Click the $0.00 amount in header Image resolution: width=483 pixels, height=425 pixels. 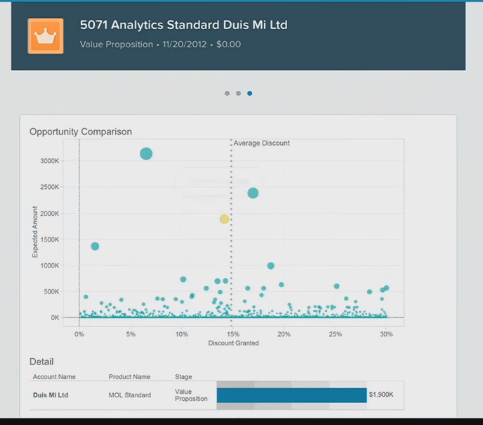click(228, 44)
